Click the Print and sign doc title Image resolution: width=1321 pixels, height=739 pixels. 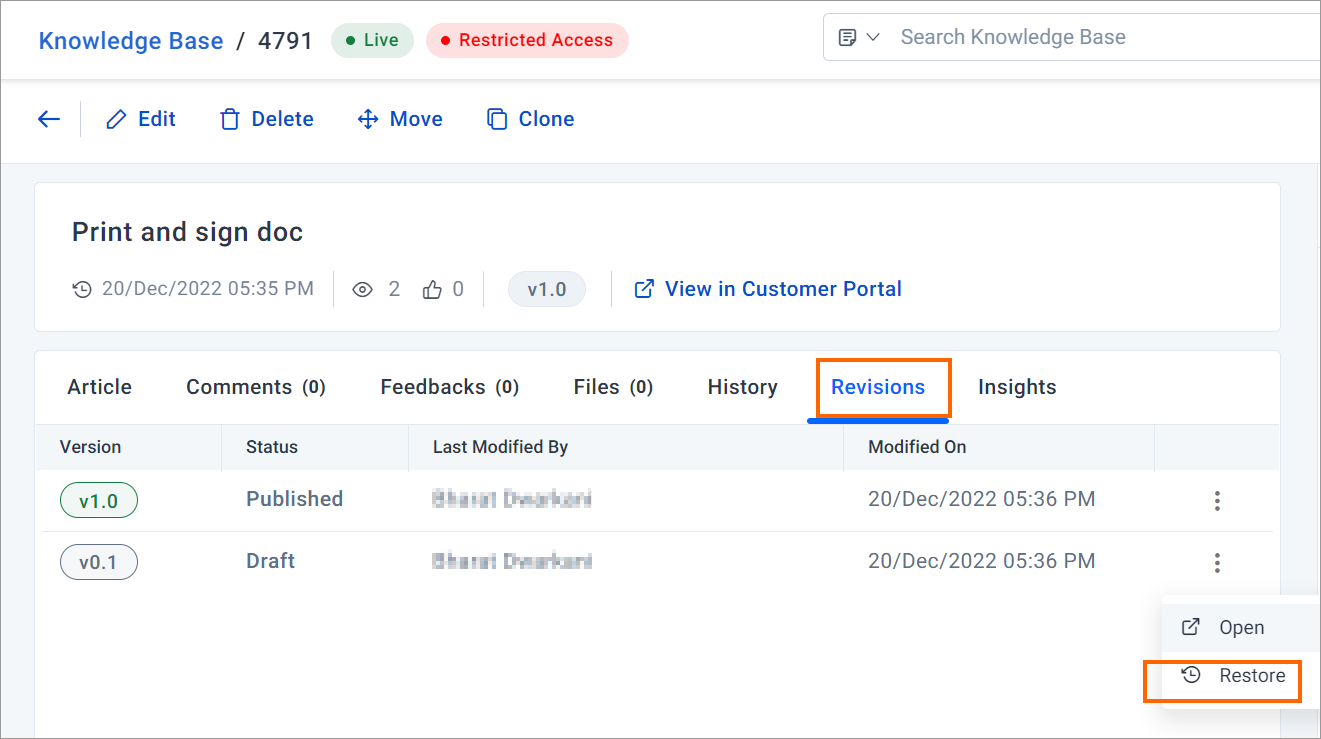tap(188, 232)
